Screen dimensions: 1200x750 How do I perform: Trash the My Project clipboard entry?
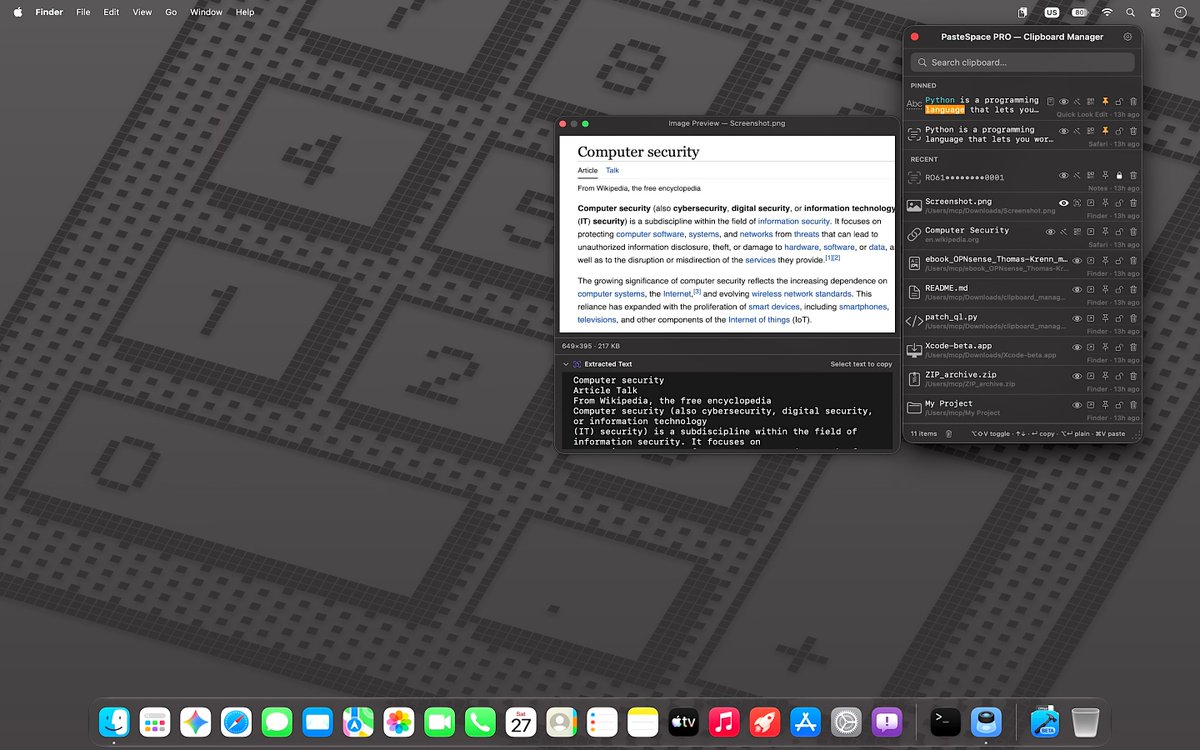pos(1133,405)
